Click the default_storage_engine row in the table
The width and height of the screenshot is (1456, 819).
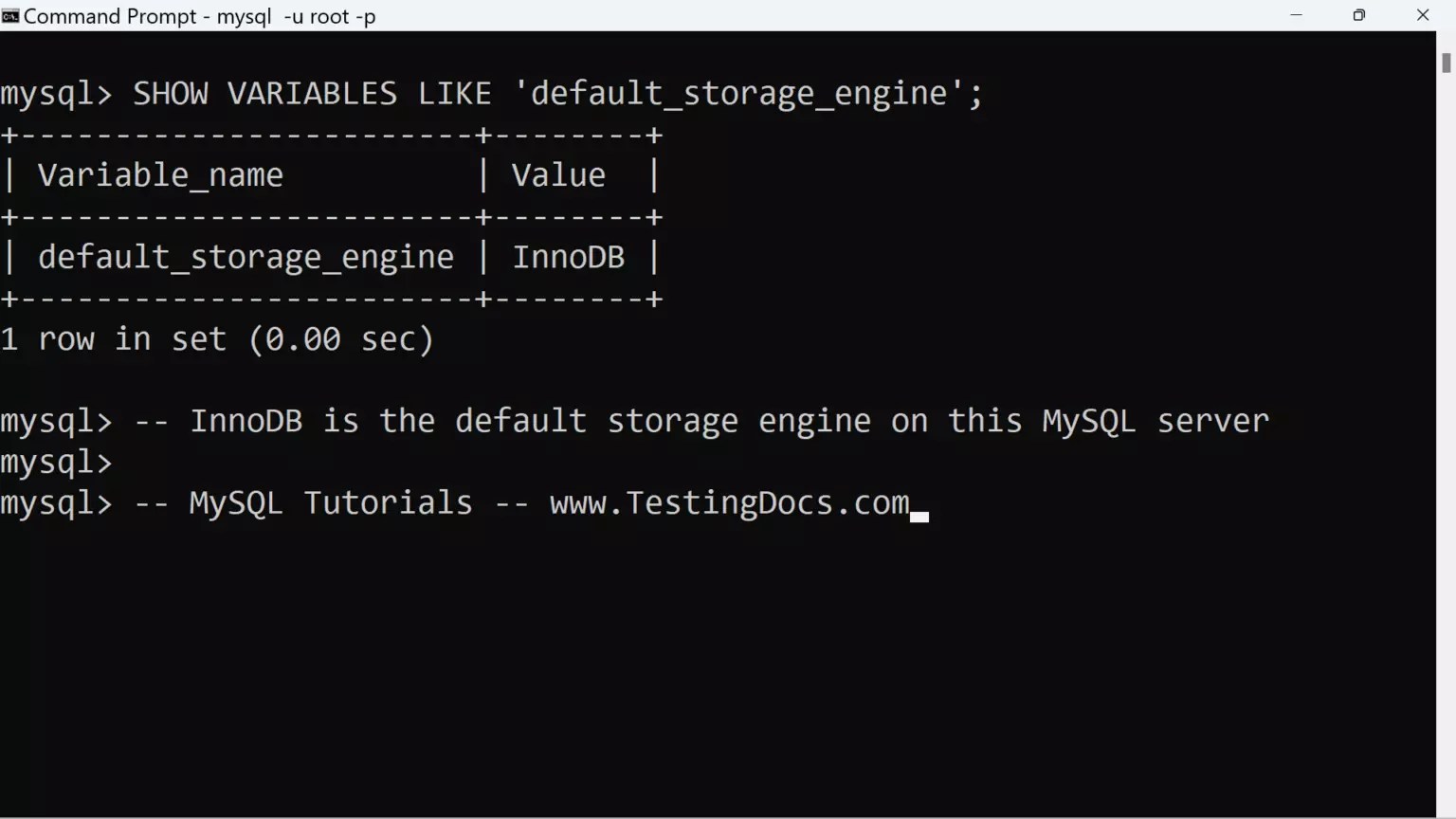tap(246, 256)
